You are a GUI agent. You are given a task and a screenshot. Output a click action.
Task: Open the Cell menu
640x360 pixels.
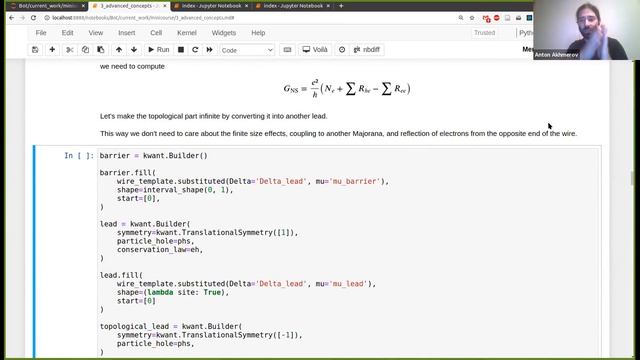[x=156, y=33]
